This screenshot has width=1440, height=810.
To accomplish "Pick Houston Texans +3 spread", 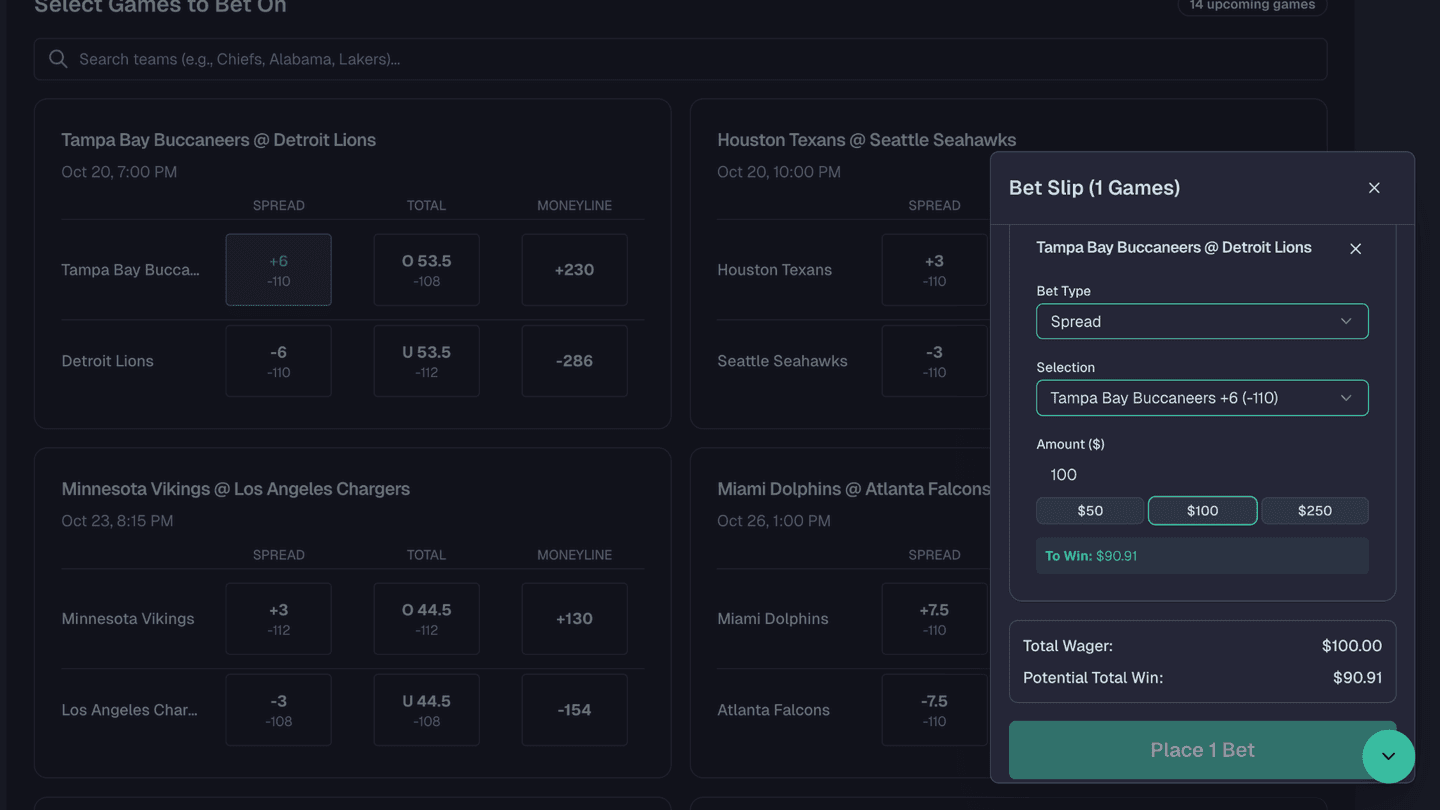I will pos(934,269).
